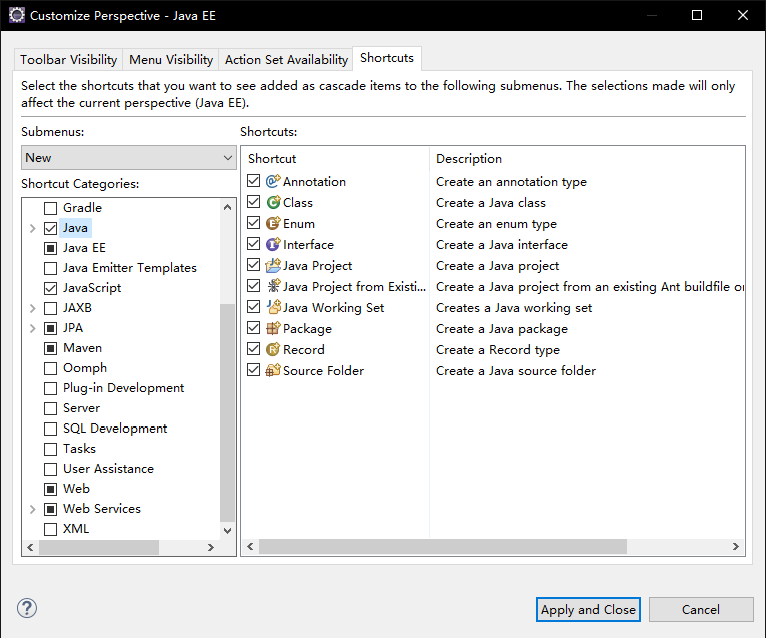
Task: Uncheck the Java Working Set checkbox
Action: coord(254,307)
